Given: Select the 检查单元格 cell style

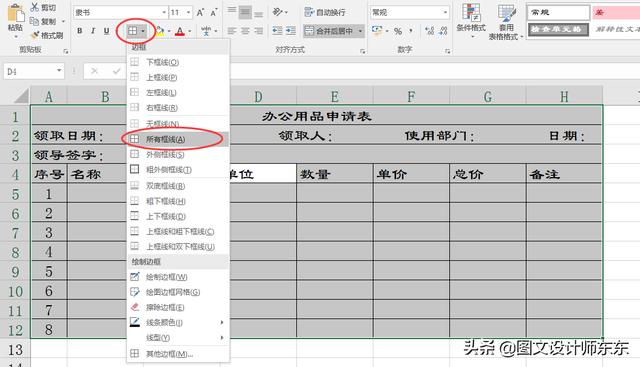Looking at the screenshot, I should coord(558,29).
